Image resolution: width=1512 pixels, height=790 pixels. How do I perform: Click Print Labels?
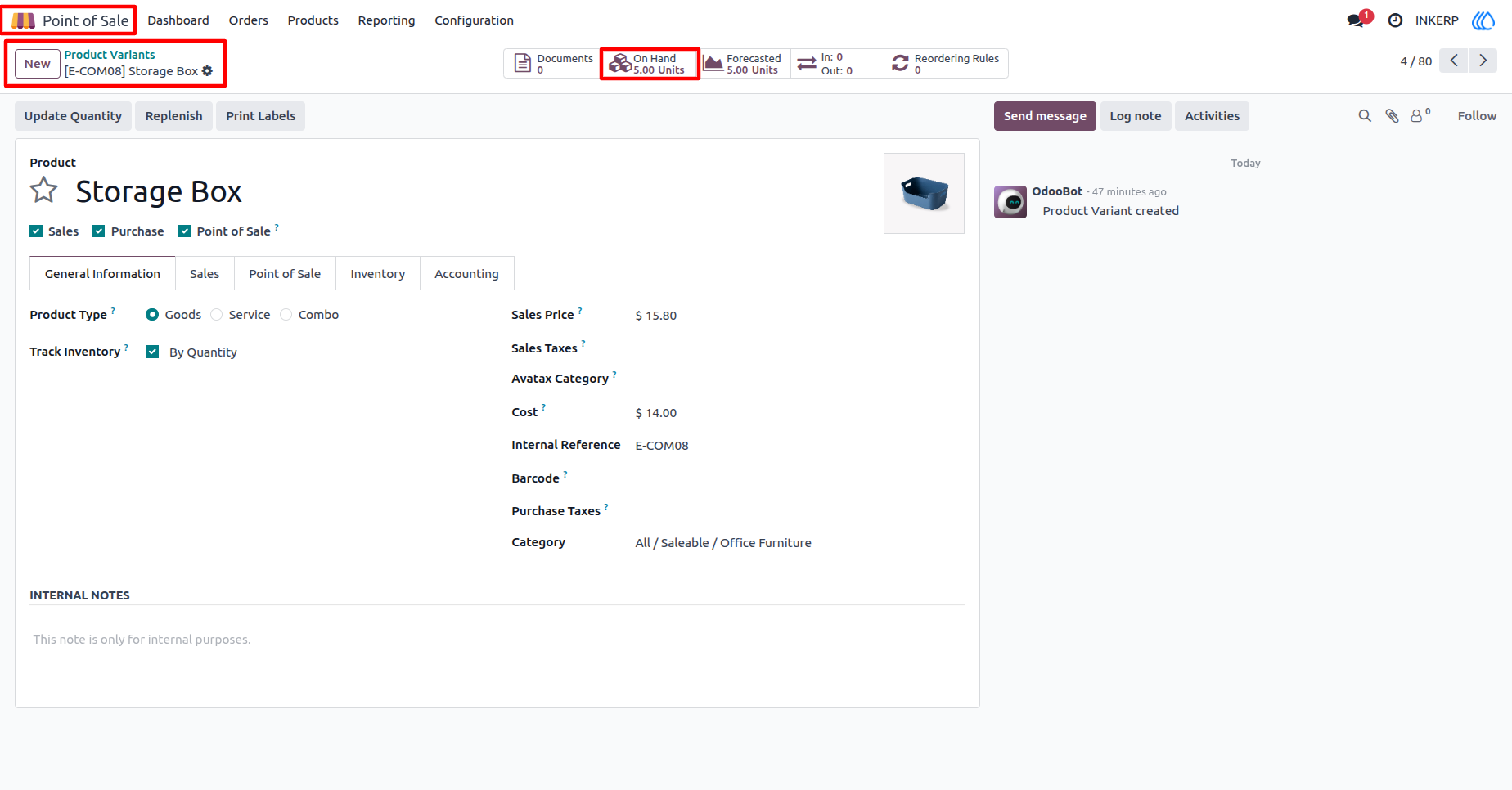[x=261, y=116]
